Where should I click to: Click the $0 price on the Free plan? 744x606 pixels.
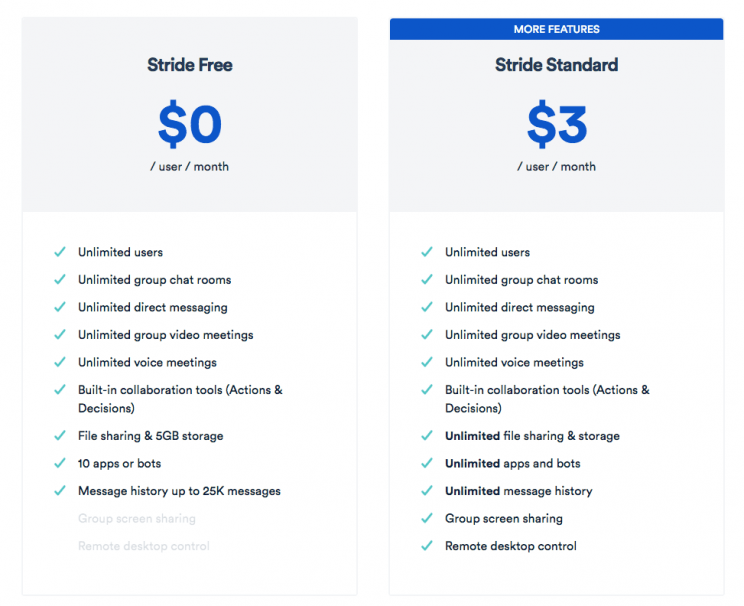[x=189, y=125]
